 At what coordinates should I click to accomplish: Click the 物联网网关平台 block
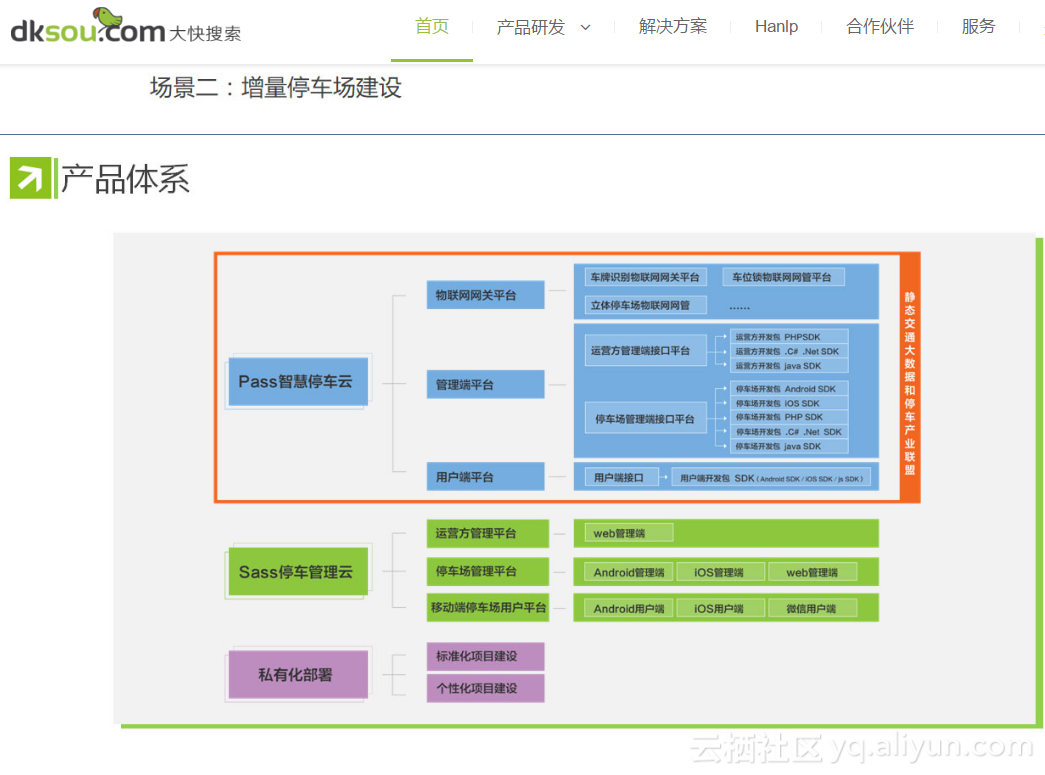[485, 295]
